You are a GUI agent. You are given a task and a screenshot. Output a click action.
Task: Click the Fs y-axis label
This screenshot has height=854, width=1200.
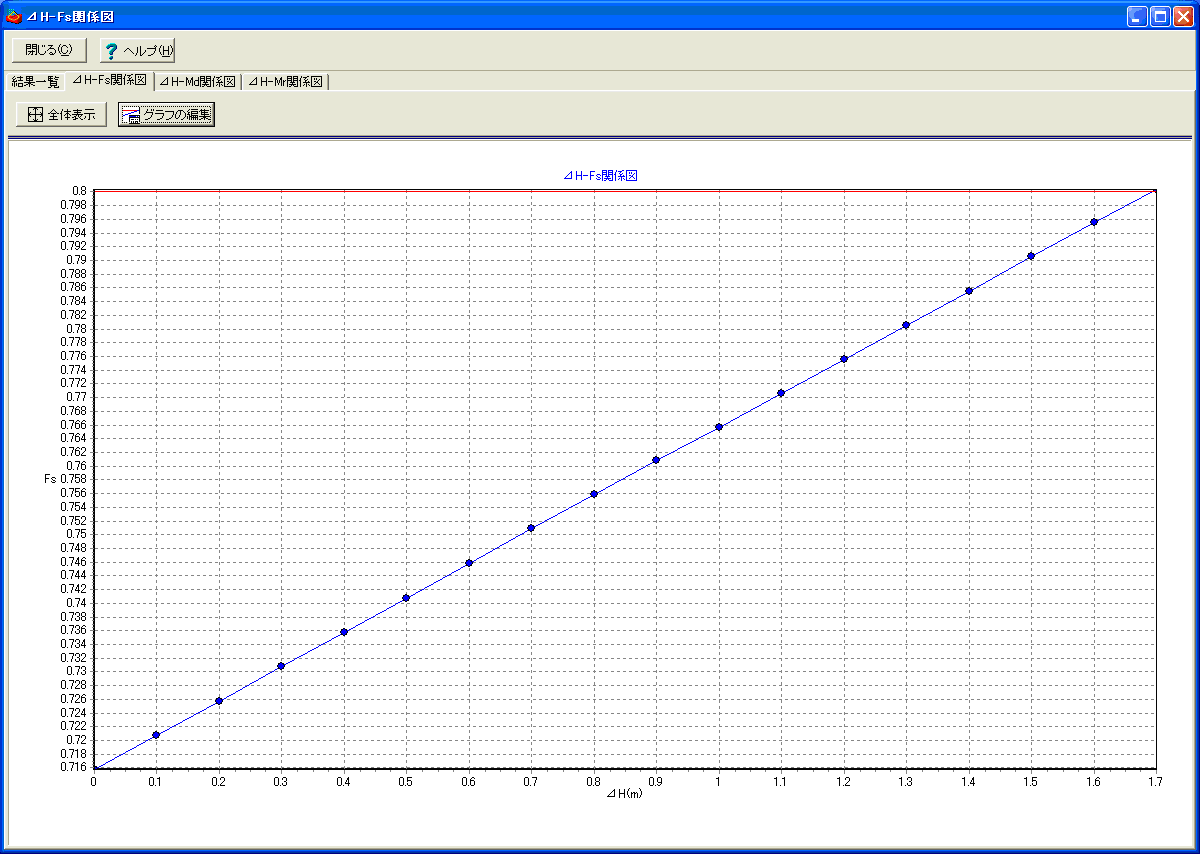51,479
